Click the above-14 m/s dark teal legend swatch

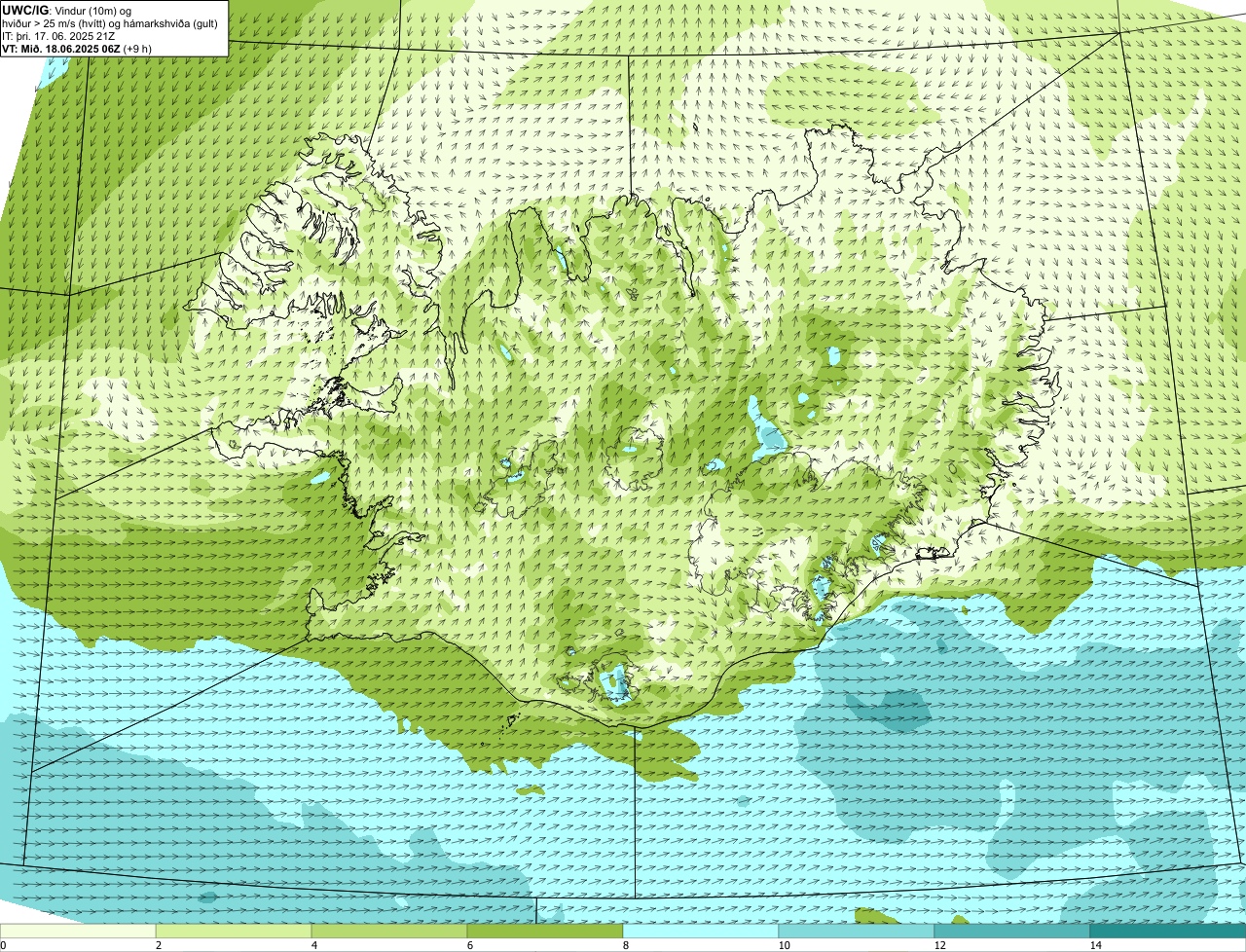1168,931
